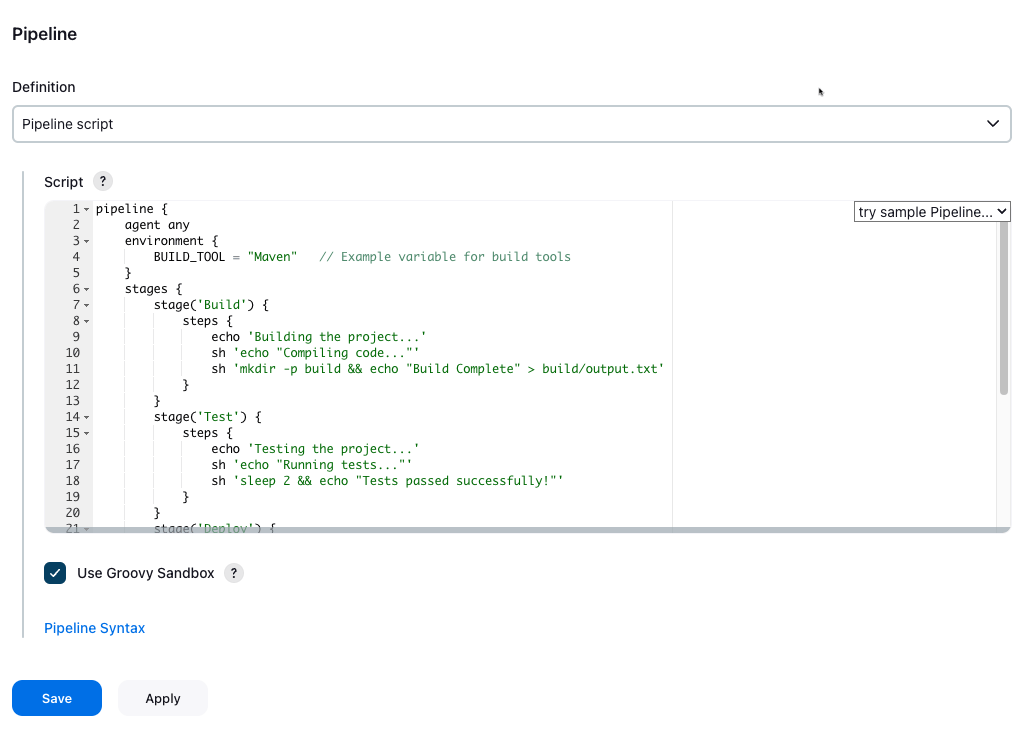Viewport: 1027px width, 739px height.
Task: Open the try sample Pipeline dropdown
Action: [932, 212]
